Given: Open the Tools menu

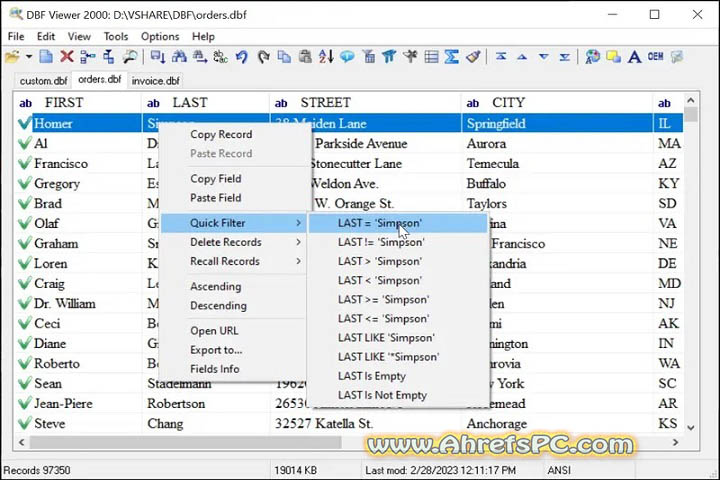Looking at the screenshot, I should (116, 37).
